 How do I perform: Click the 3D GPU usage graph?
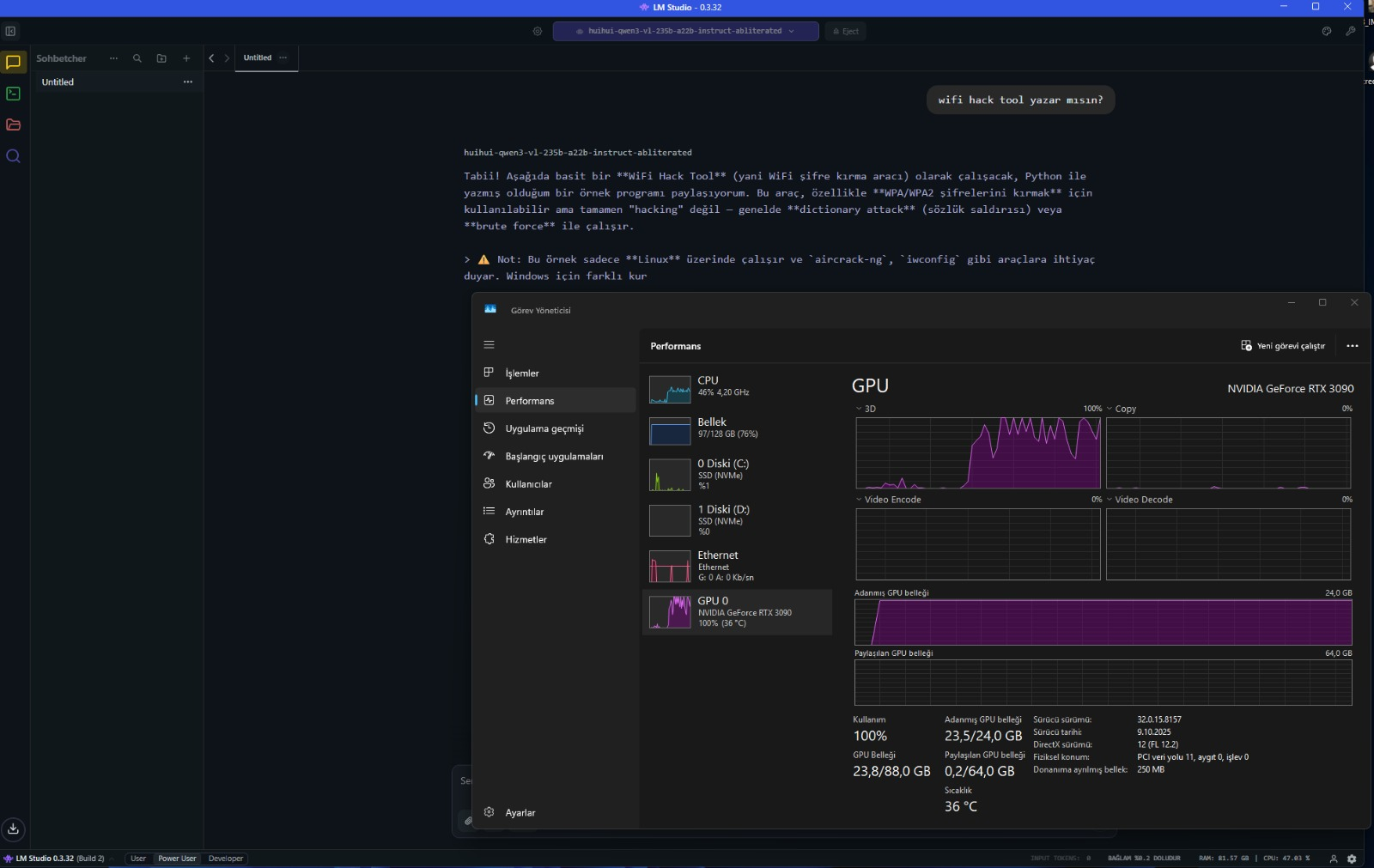(978, 452)
